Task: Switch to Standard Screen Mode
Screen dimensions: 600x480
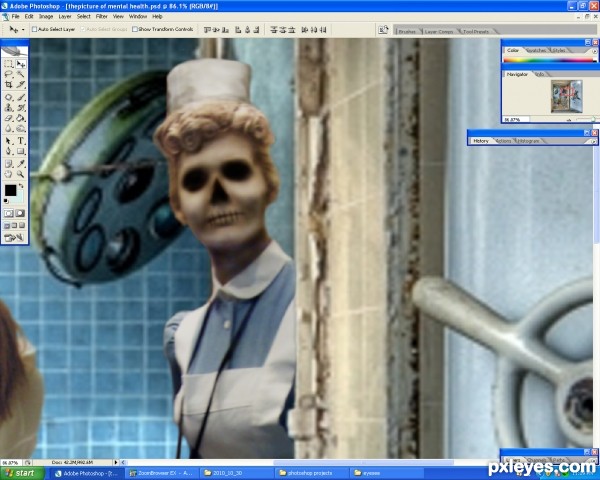Action: (x=7, y=225)
